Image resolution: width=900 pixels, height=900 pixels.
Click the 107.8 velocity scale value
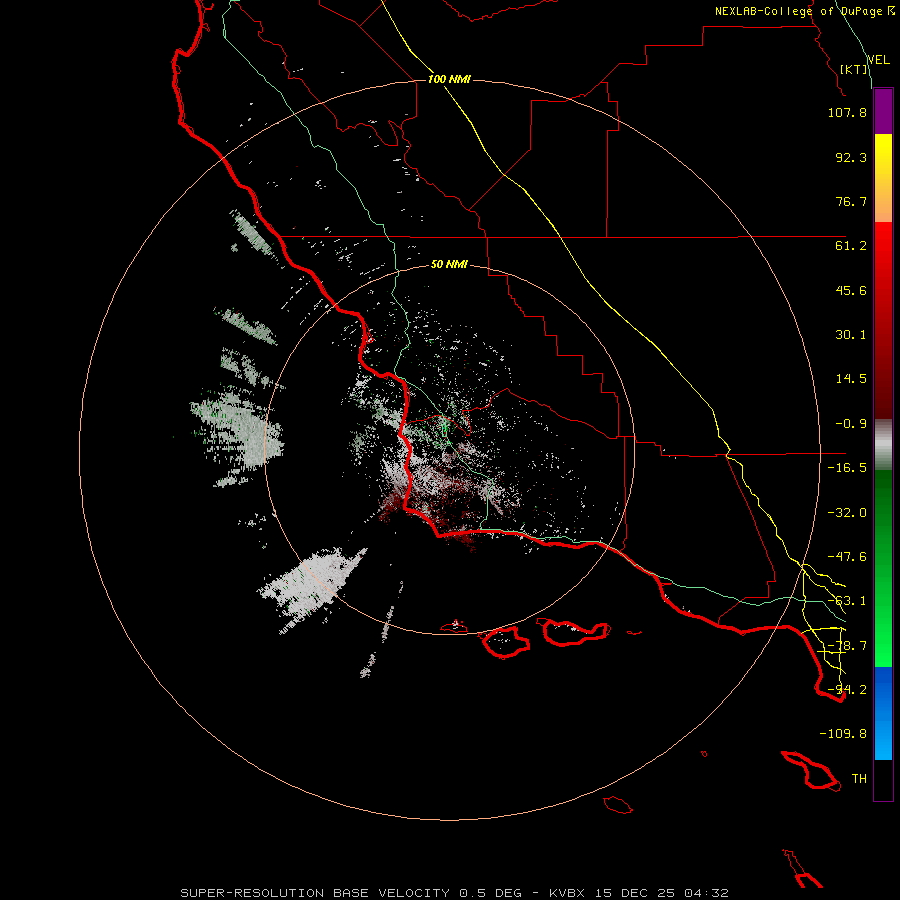click(x=847, y=112)
